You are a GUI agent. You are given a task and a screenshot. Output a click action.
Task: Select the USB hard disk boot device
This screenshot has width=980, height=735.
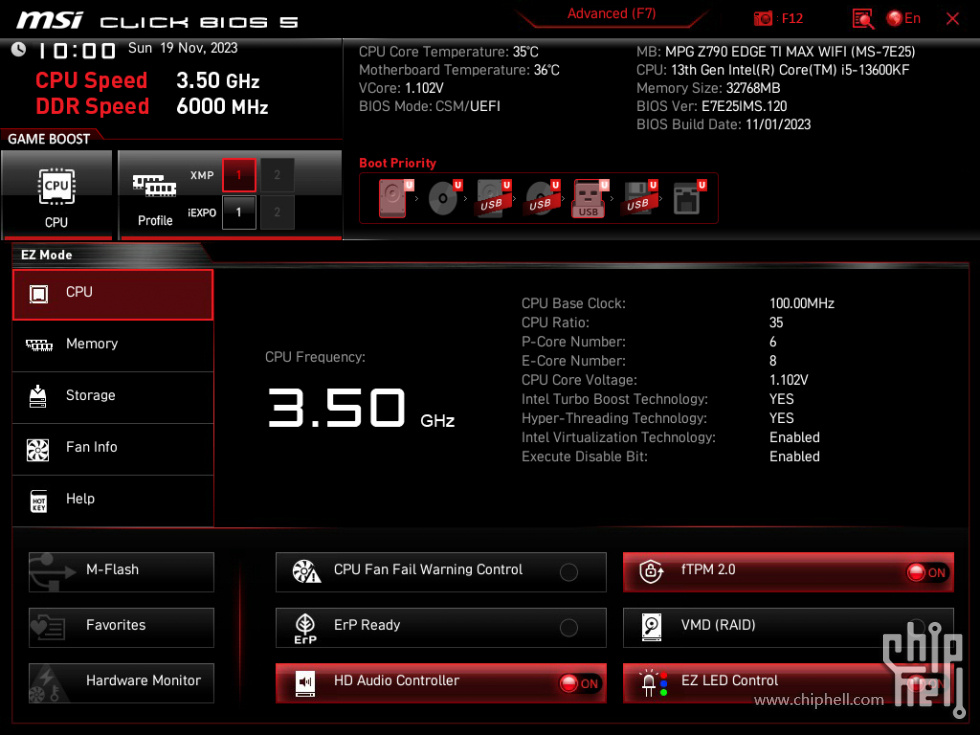click(x=492, y=198)
